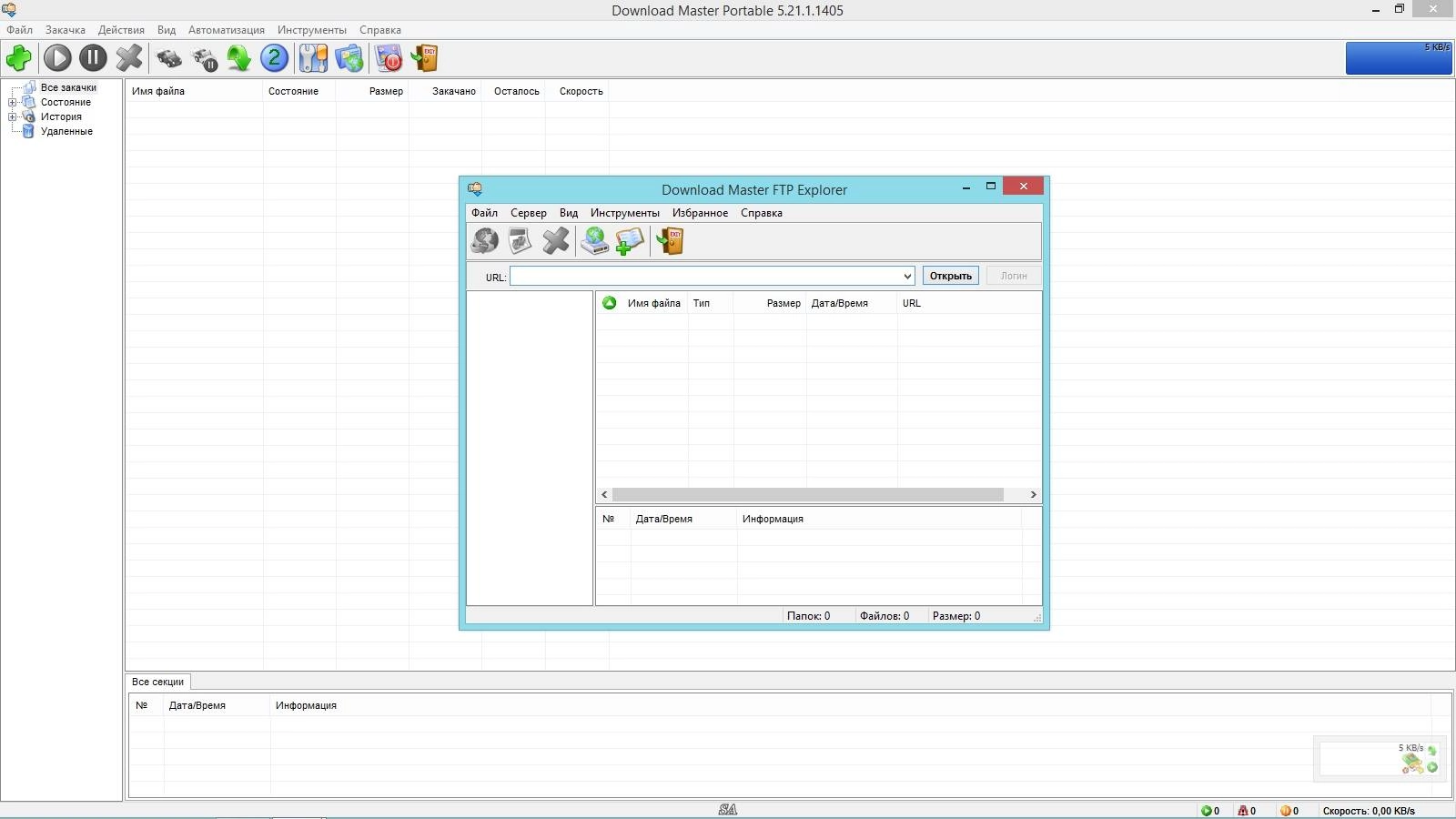Open the FTP Explorer Файл menu

tap(484, 213)
